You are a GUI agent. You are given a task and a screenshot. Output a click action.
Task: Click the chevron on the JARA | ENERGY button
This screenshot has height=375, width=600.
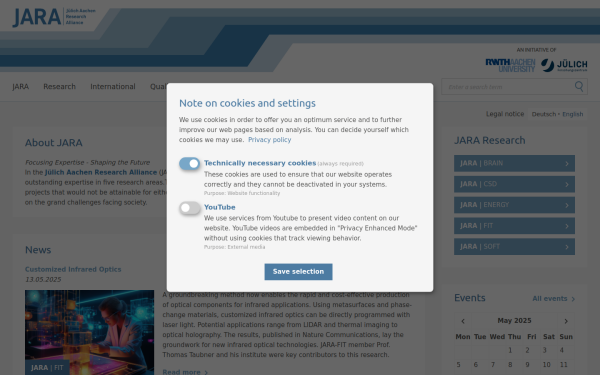point(567,205)
